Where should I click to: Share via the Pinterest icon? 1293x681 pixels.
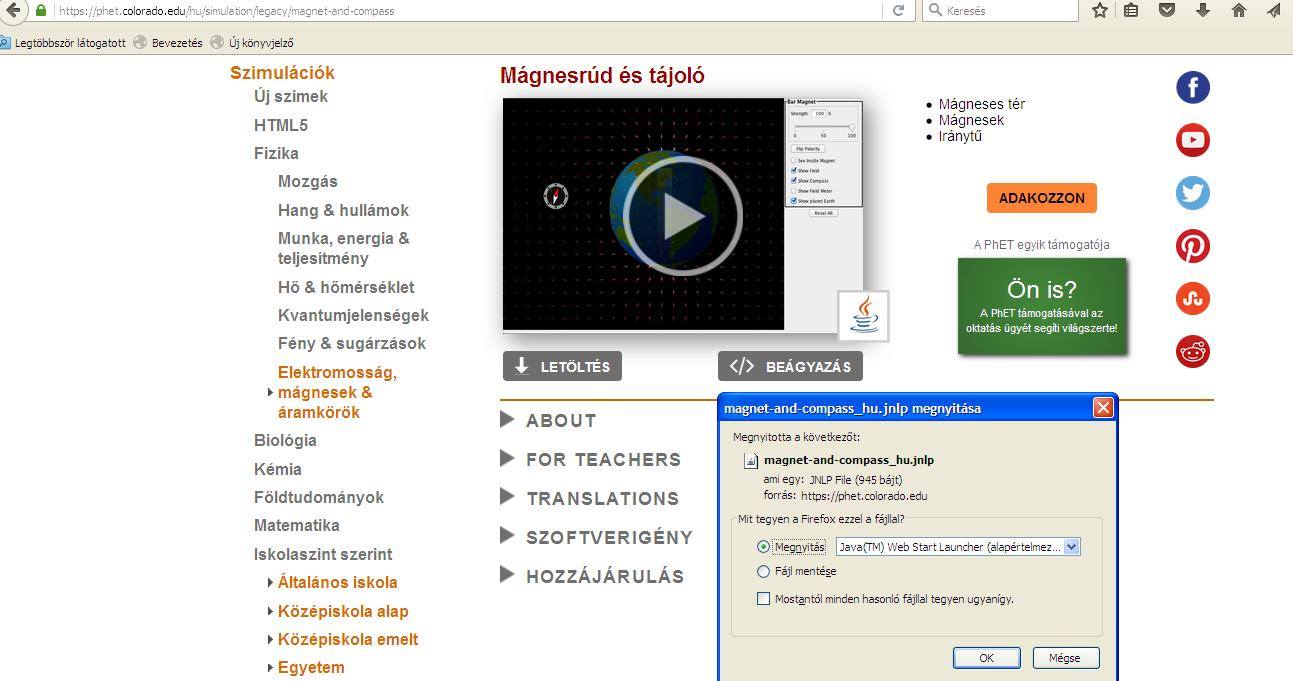pos(1192,246)
